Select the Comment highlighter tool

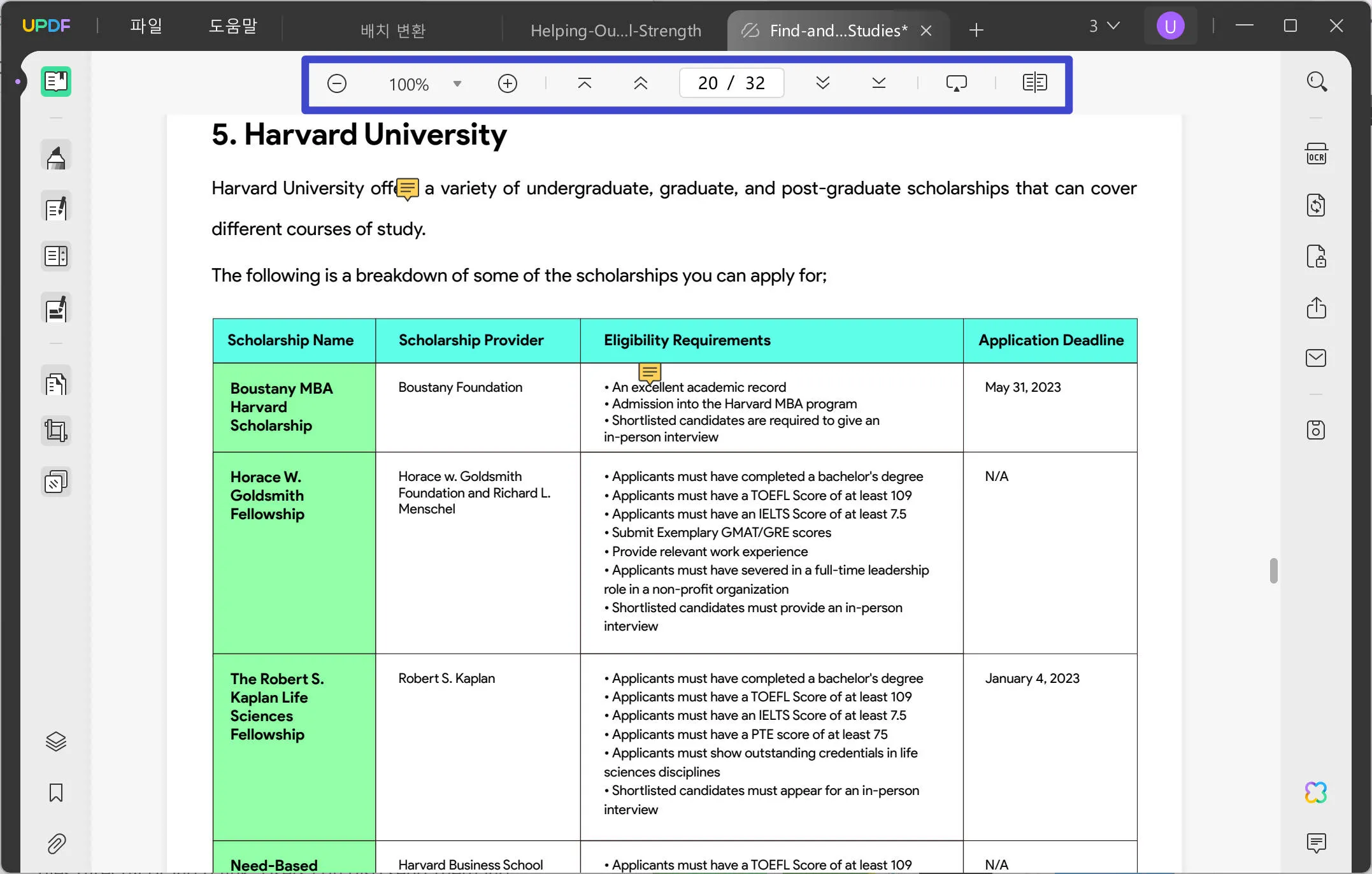click(x=56, y=156)
